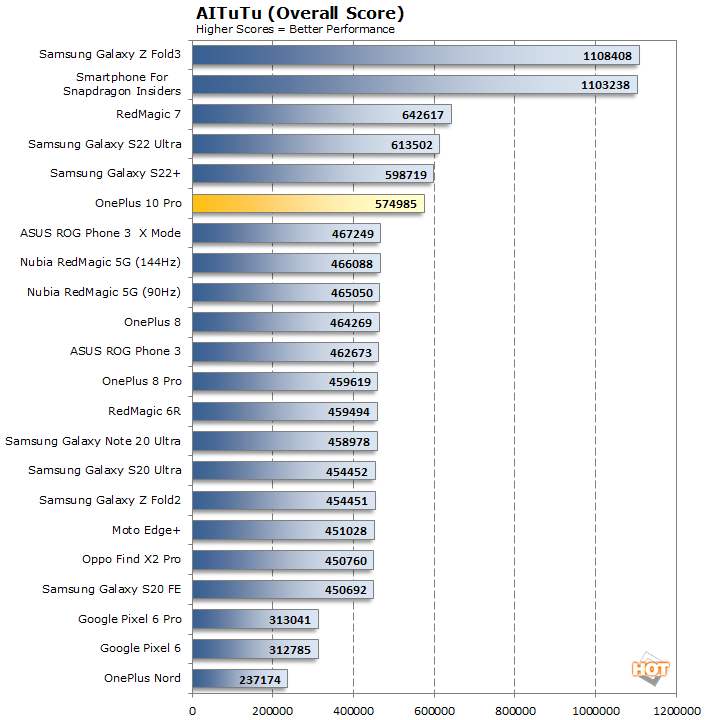The image size is (708, 720).
Task: Click the 450692 score value
Action: (346, 591)
